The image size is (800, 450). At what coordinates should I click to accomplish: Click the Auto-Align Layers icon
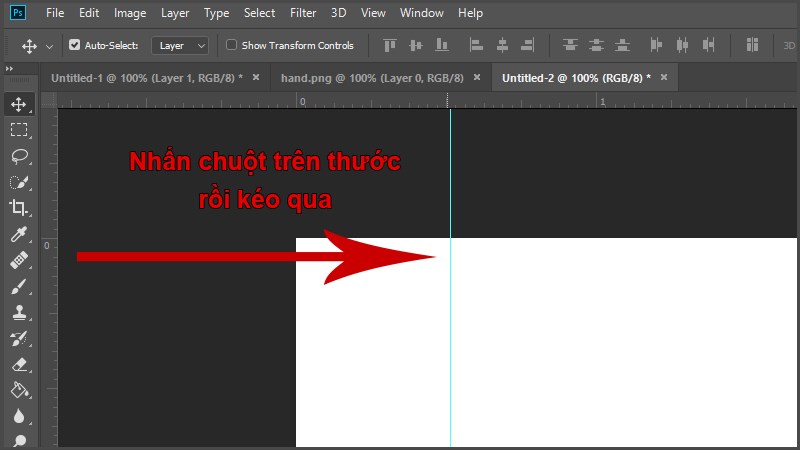(752, 45)
